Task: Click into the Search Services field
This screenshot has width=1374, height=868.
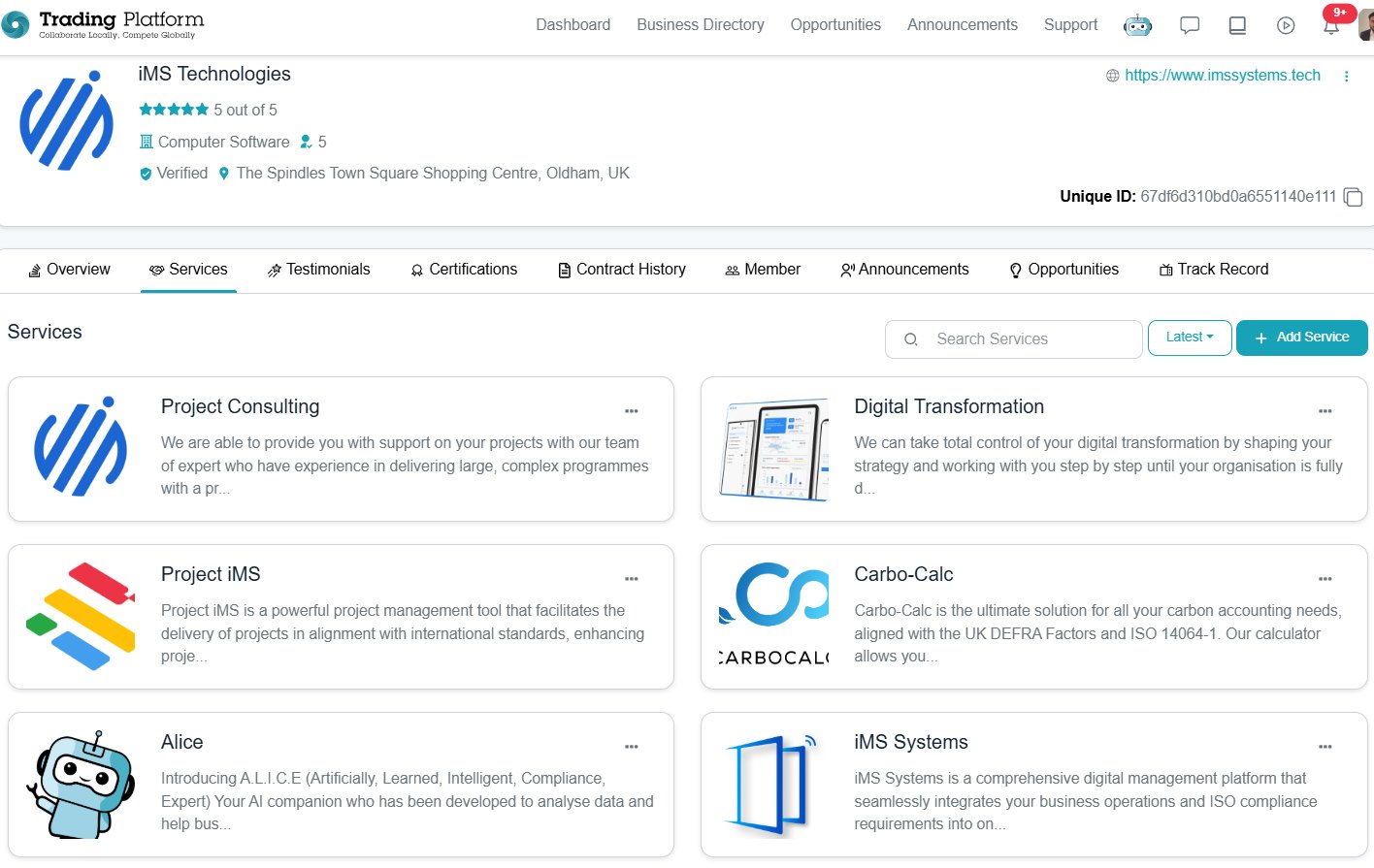Action: pyautogui.click(x=1013, y=339)
